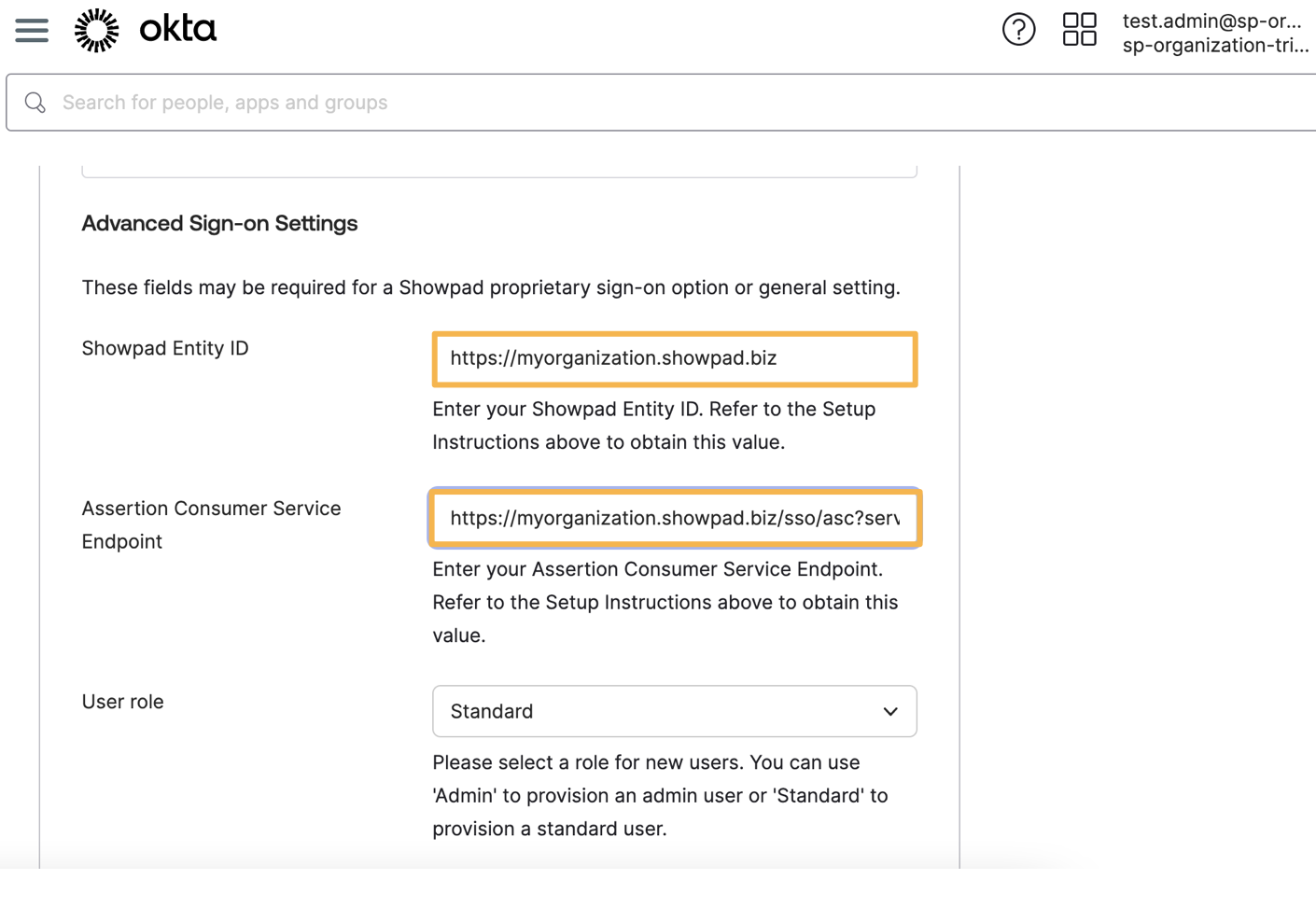Image resolution: width=1316 pixels, height=907 pixels.
Task: Focus the Assertion Consumer Service Endpoint field
Action: tap(675, 518)
